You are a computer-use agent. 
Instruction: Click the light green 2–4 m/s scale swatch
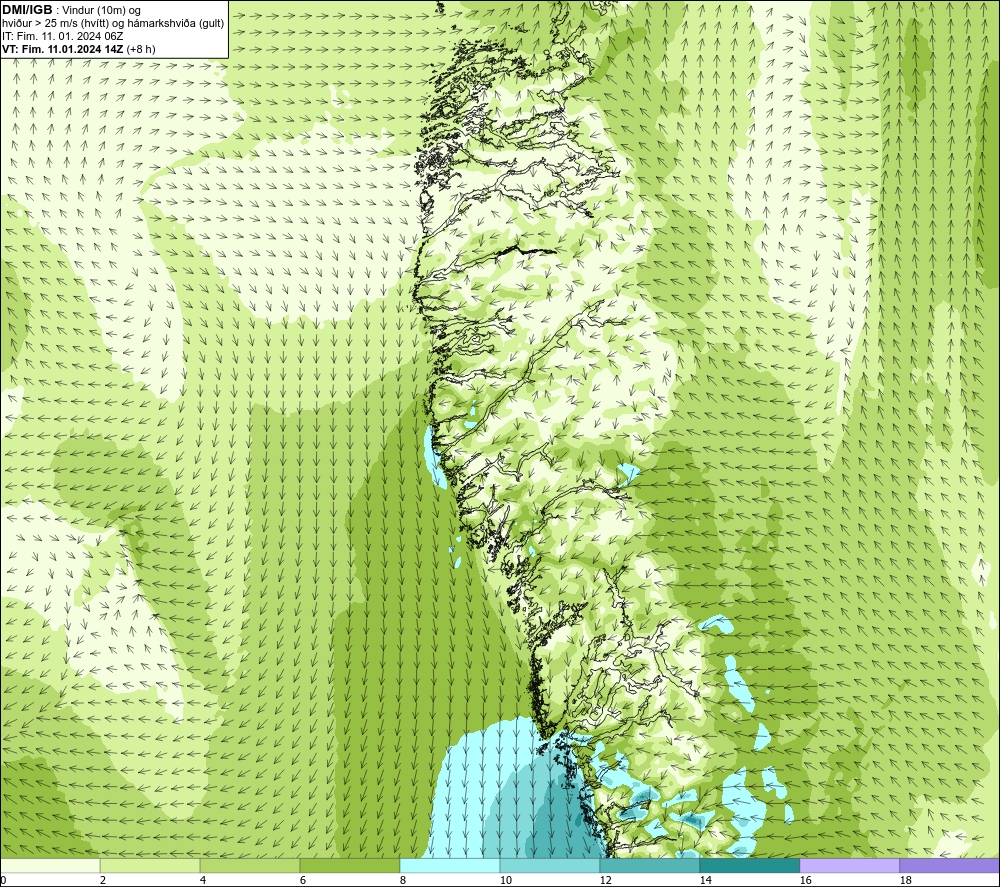[150, 865]
